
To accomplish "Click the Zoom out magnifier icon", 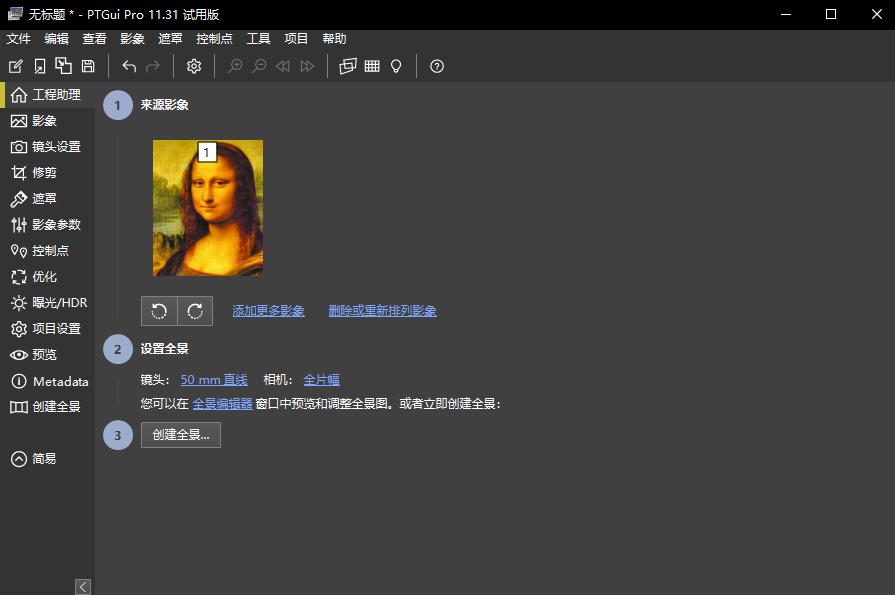I will 260,66.
